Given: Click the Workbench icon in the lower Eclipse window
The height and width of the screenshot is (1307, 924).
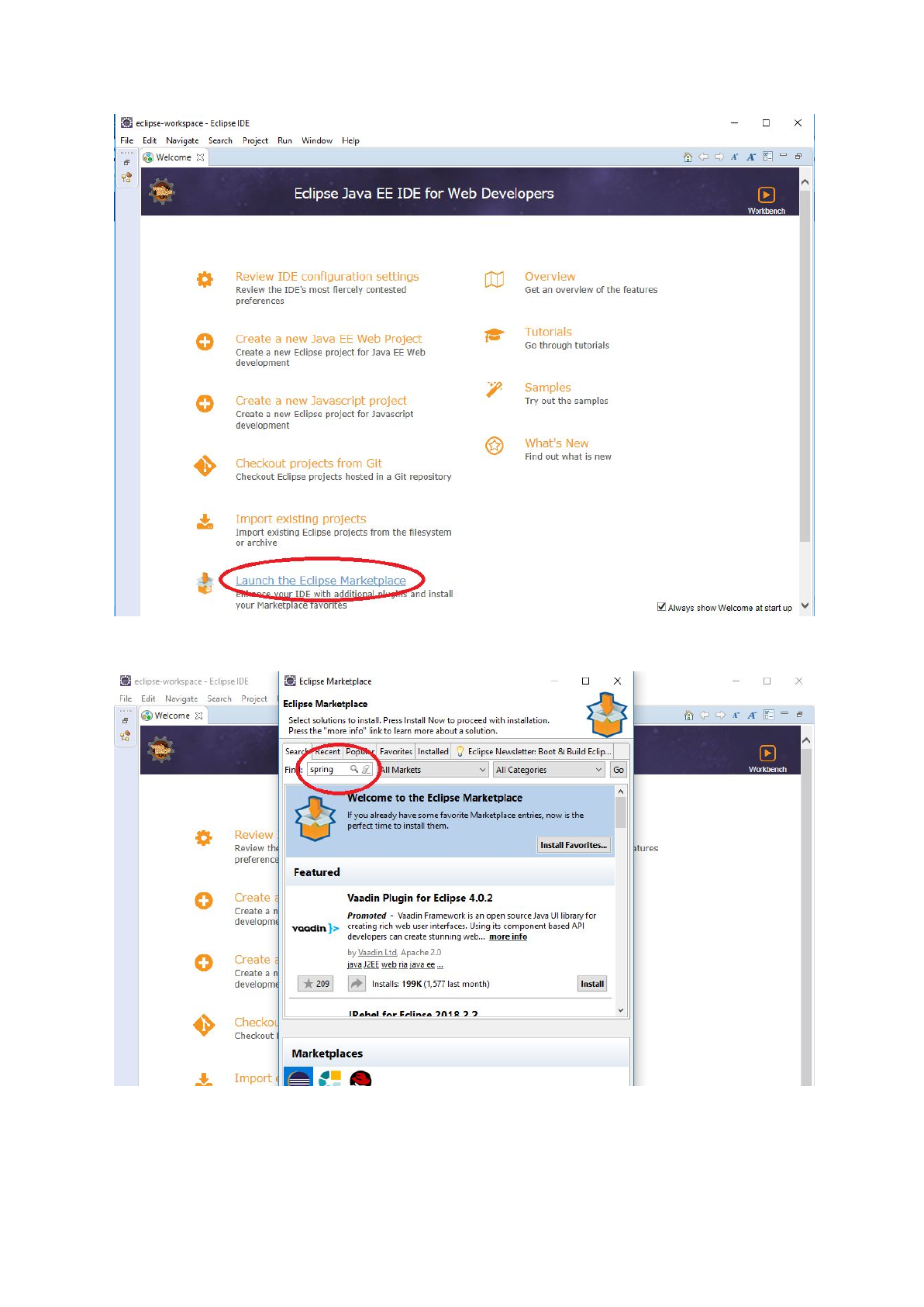Looking at the screenshot, I should (x=767, y=753).
